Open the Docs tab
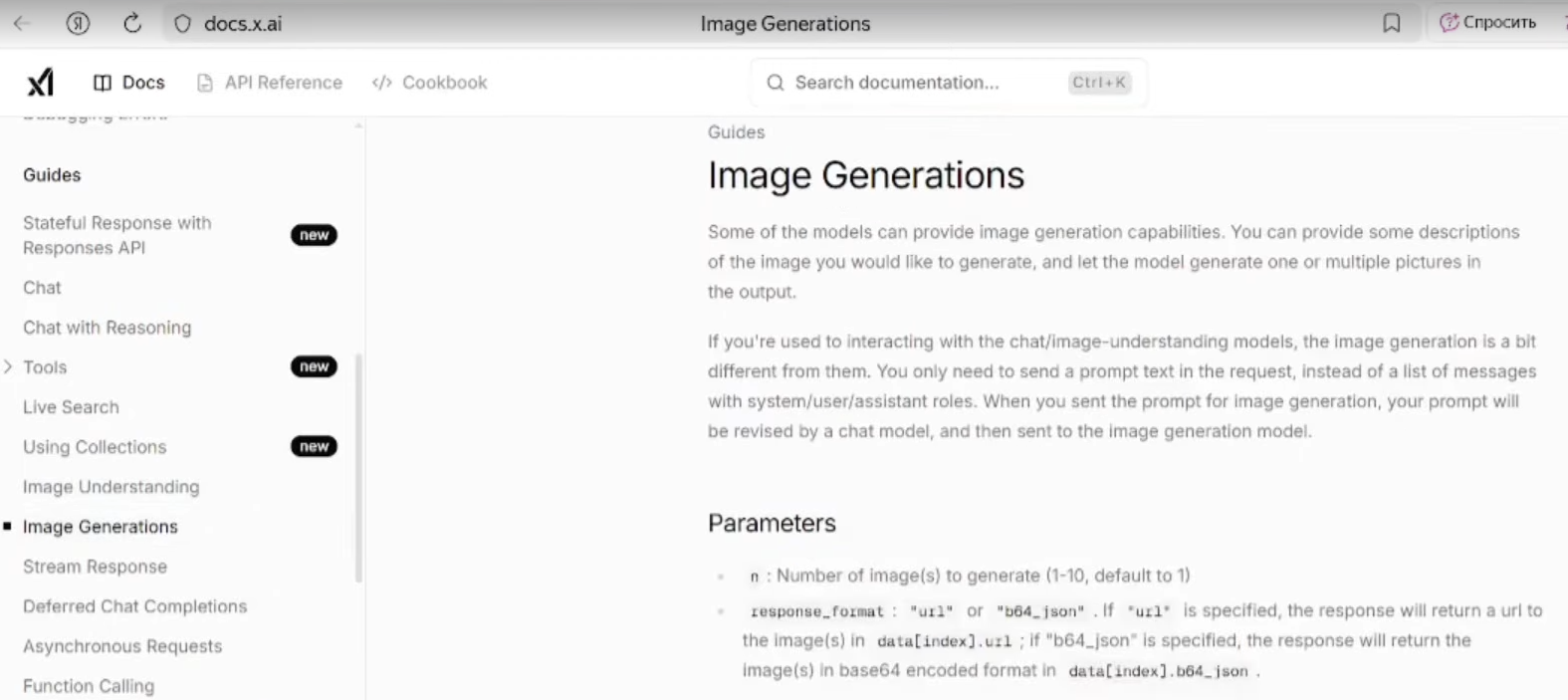Viewport: 1568px width, 700px height. pyautogui.click(x=129, y=83)
